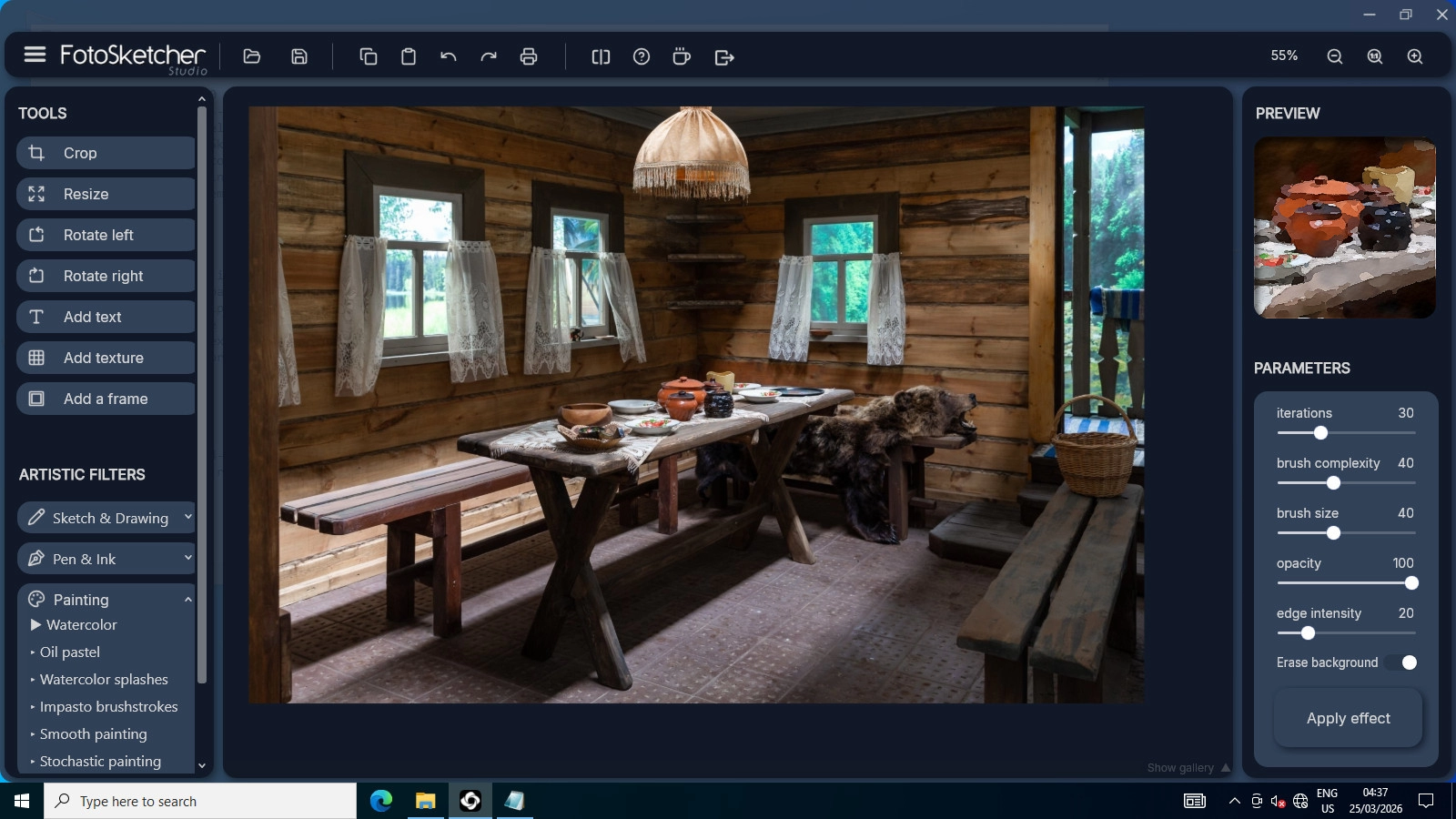Click the muted volume tray icon

(1278, 801)
